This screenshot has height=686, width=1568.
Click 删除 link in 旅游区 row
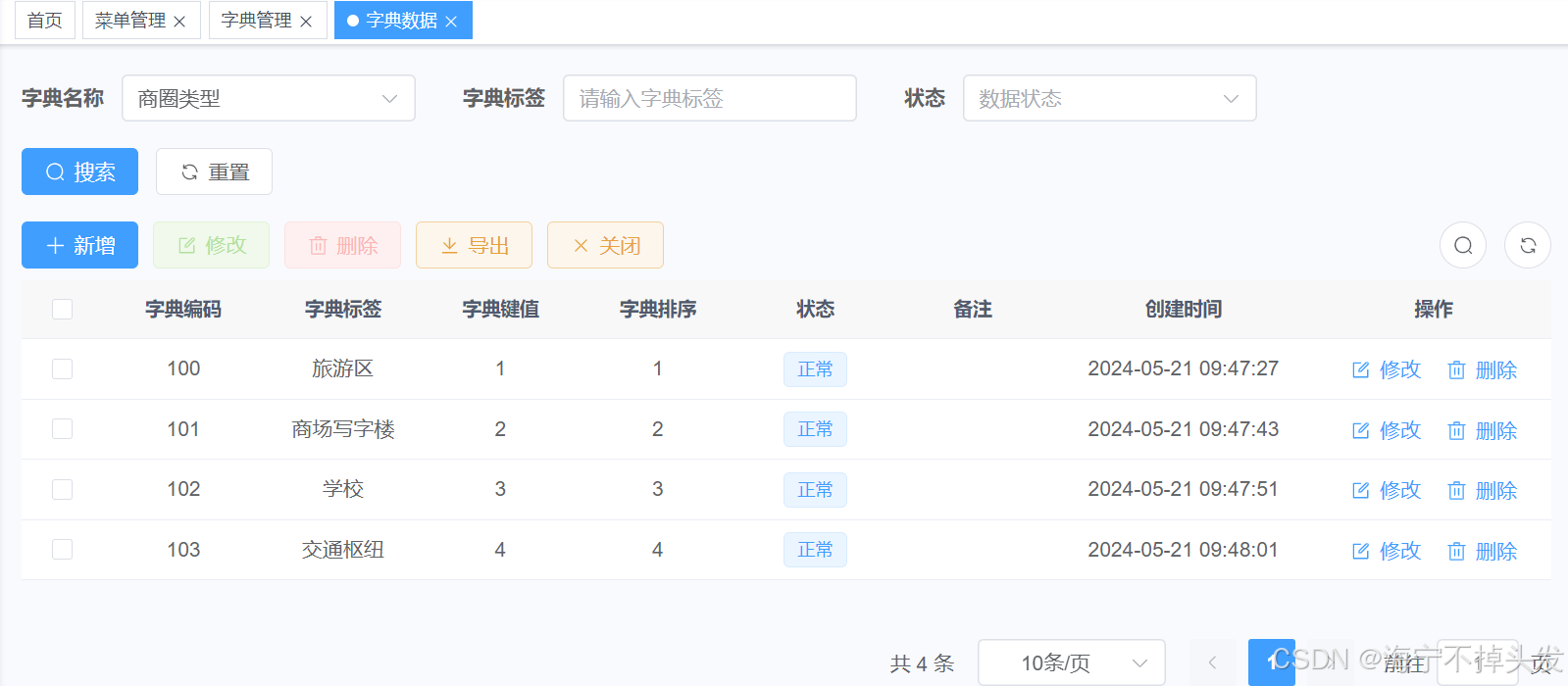[x=1483, y=369]
